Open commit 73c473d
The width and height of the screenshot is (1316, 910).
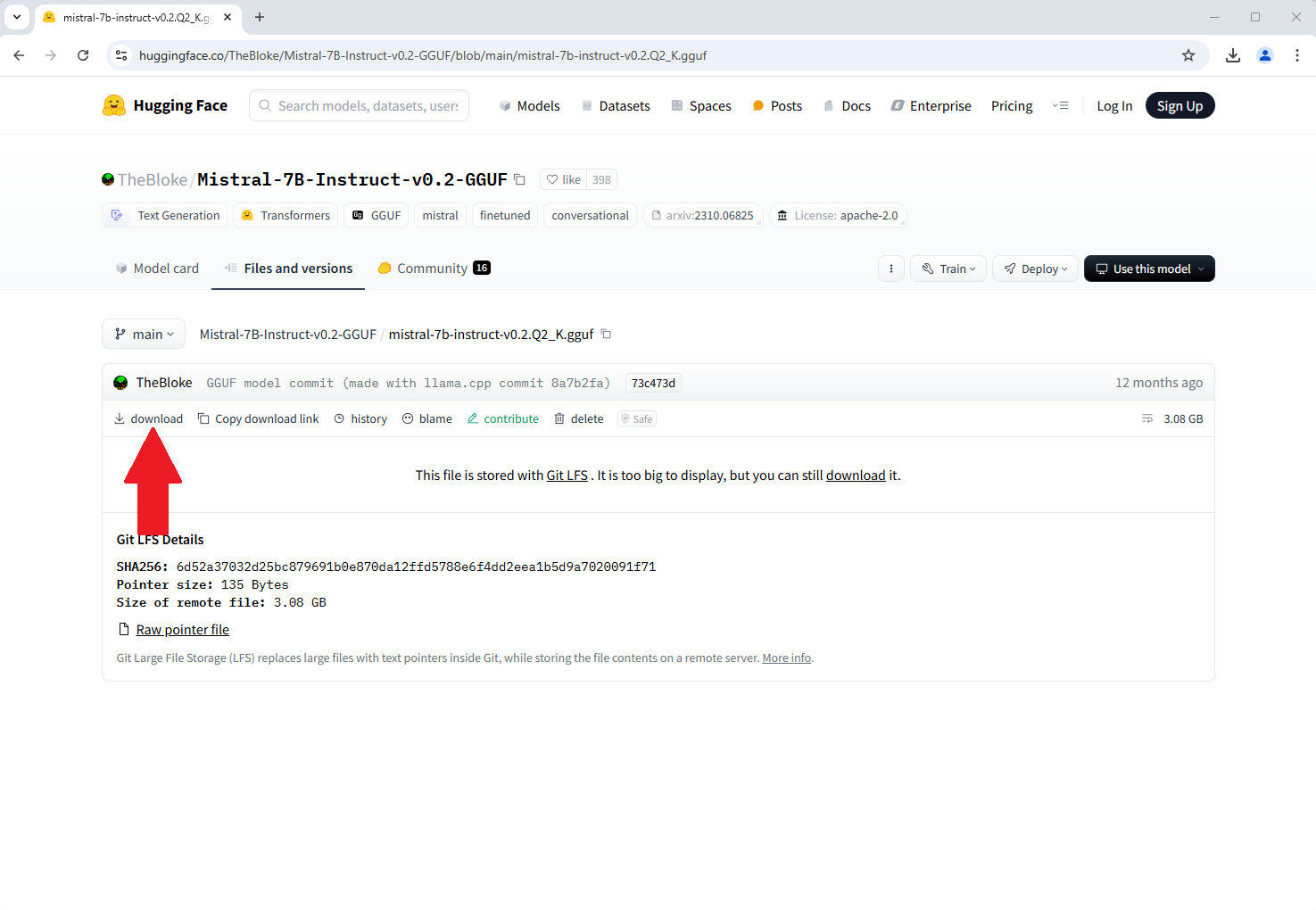pyautogui.click(x=653, y=383)
